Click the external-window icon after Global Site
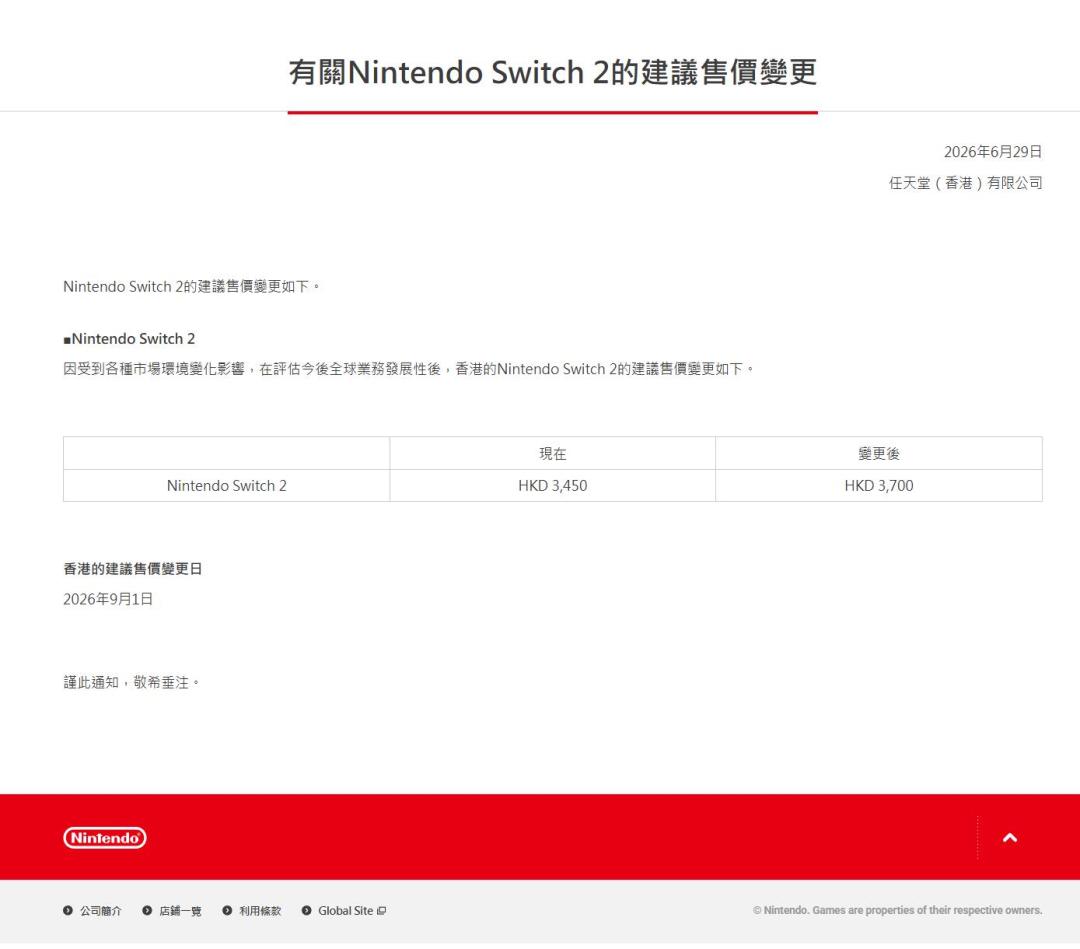Image resolution: width=1080 pixels, height=949 pixels. click(x=382, y=910)
